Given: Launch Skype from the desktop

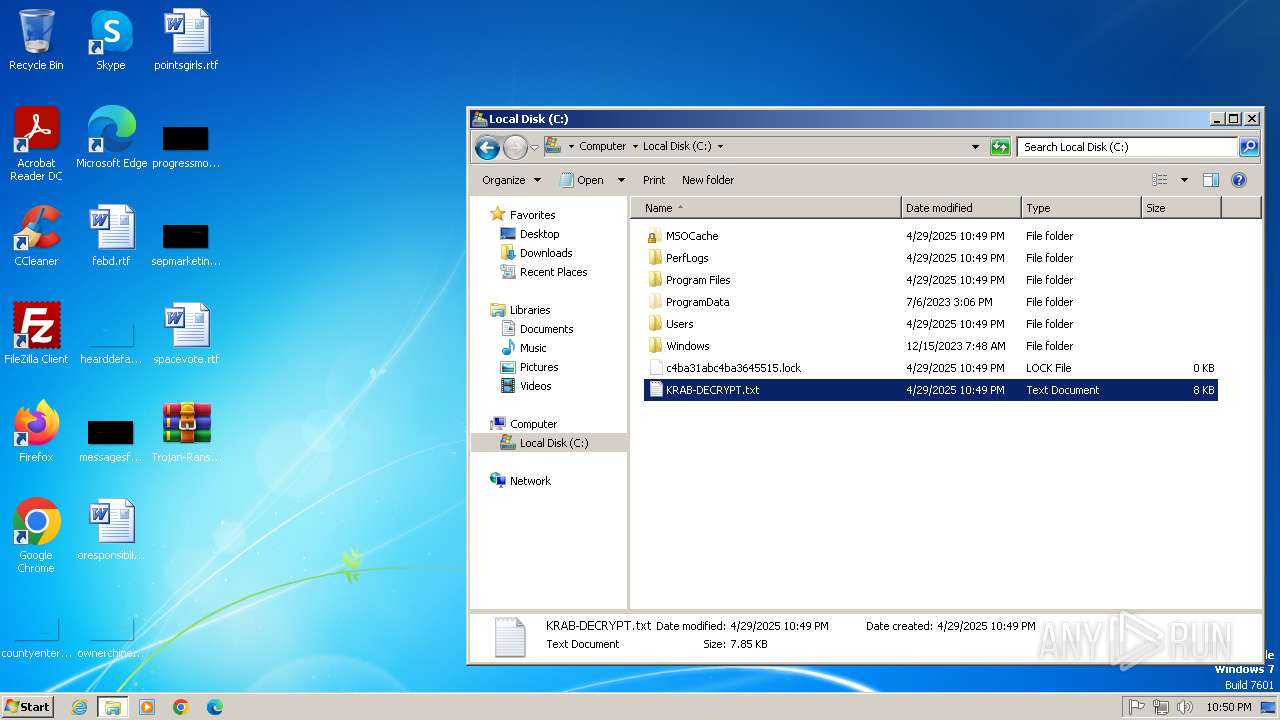Looking at the screenshot, I should click(111, 40).
